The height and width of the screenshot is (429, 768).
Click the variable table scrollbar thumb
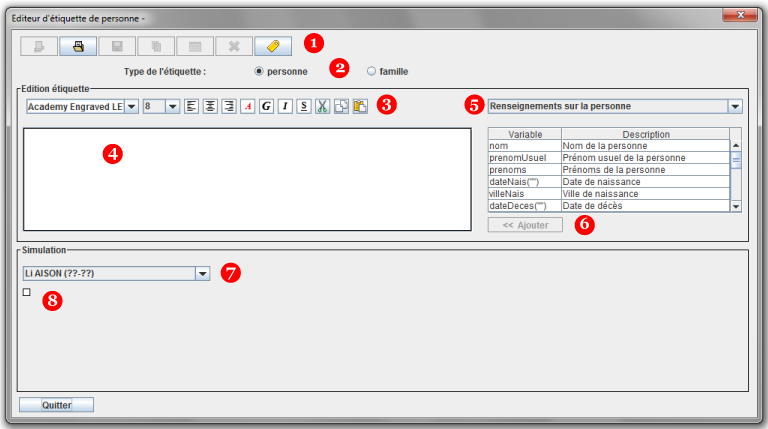coord(736,160)
